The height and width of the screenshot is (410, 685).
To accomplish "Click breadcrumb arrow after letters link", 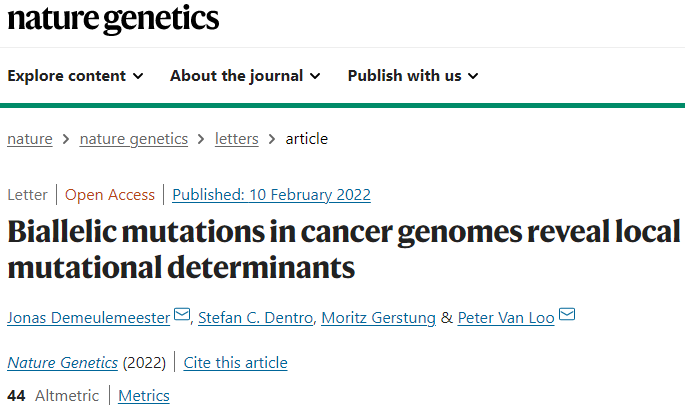I will [x=272, y=139].
